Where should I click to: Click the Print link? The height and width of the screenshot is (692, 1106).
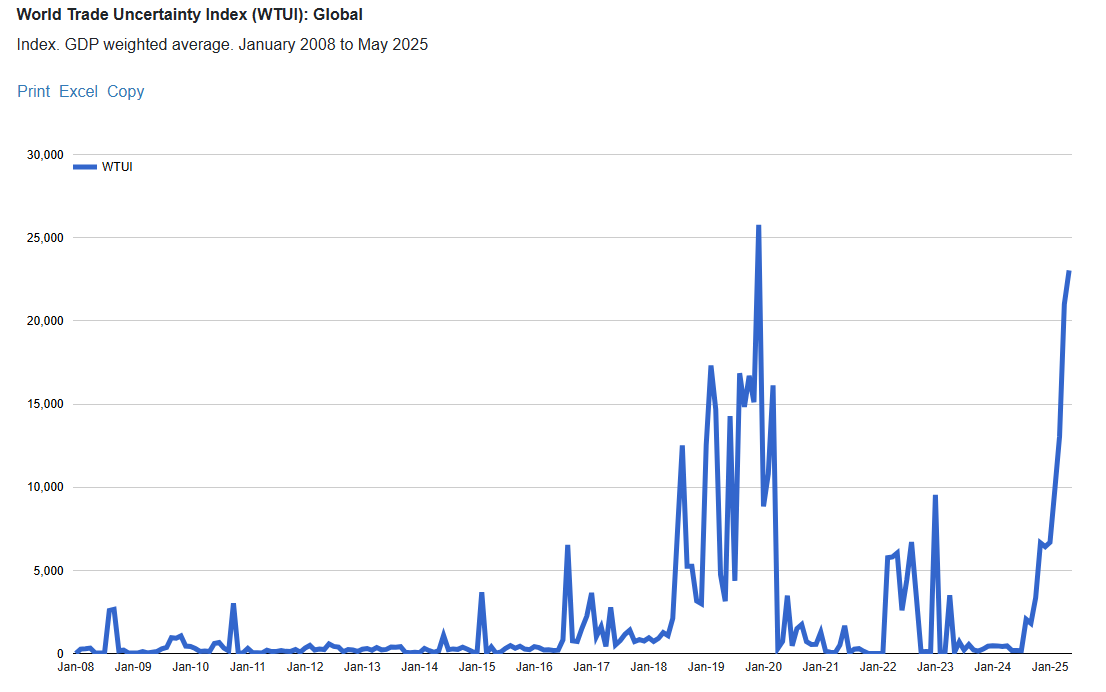(x=34, y=92)
